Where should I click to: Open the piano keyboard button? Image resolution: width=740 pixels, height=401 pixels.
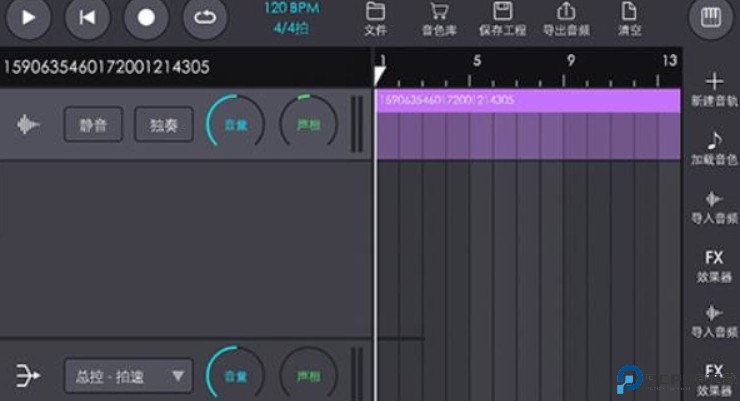711,17
